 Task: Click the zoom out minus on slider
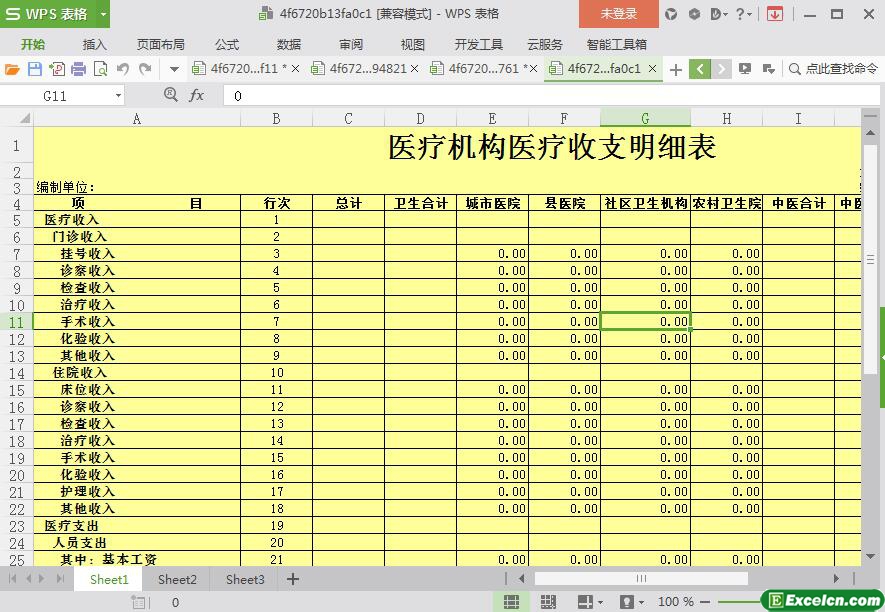[706, 602]
